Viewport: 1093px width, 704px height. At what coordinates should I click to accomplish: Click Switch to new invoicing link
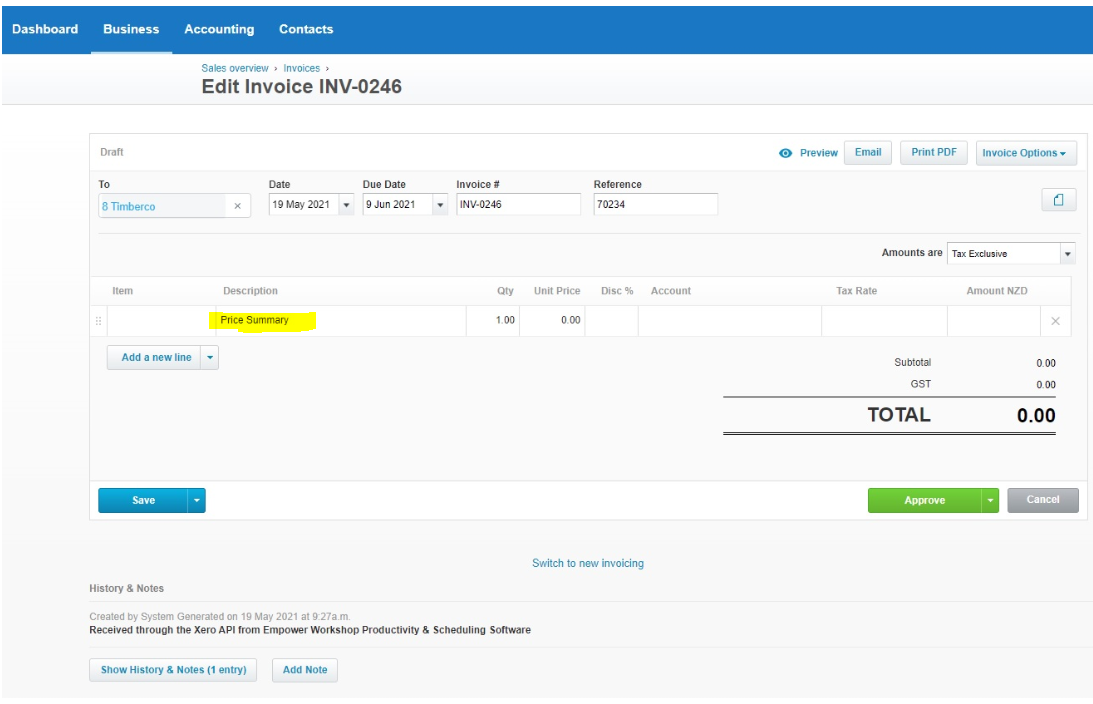click(x=588, y=563)
